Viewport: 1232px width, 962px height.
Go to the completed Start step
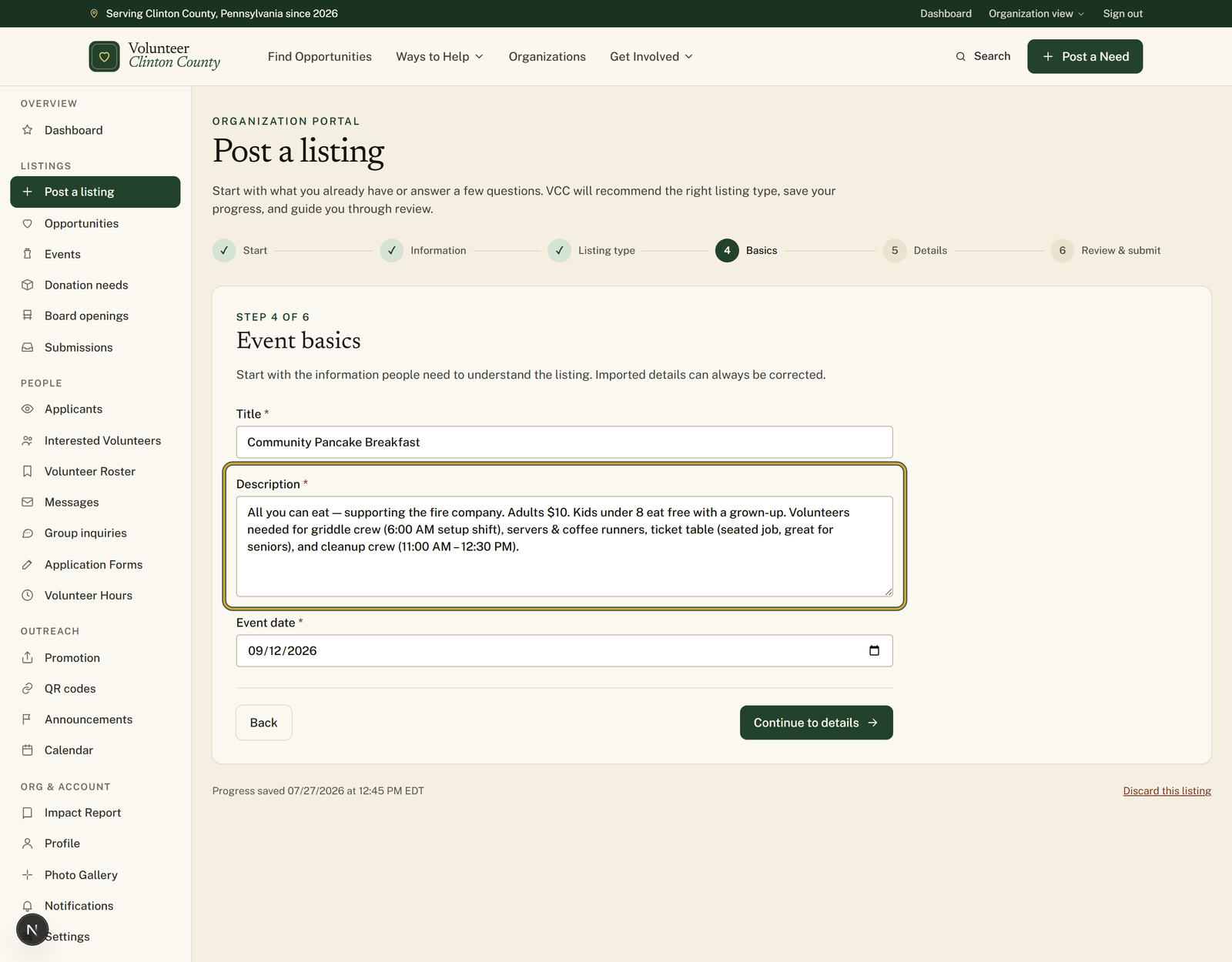click(x=240, y=250)
